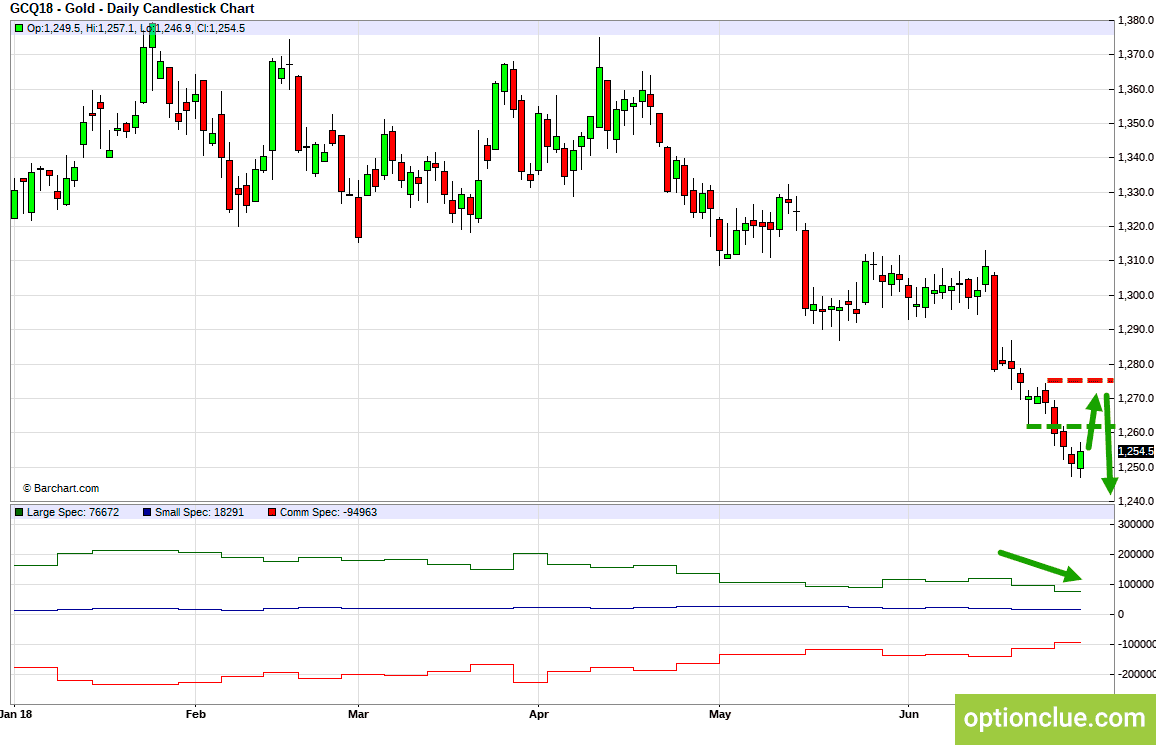This screenshot has width=1156, height=745.
Task: Click the green arrow over Large Spec line
Action: [x=1040, y=566]
